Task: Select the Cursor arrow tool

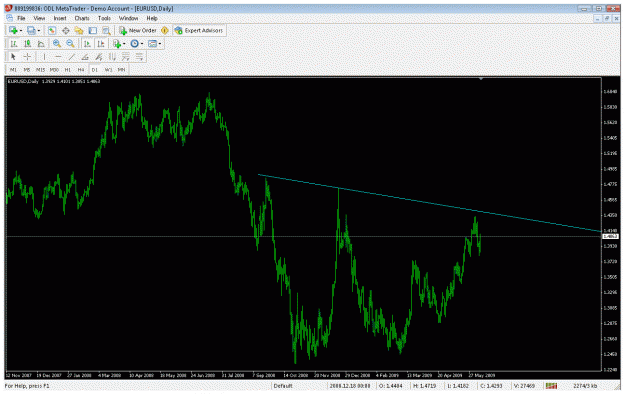Action: [x=13, y=57]
